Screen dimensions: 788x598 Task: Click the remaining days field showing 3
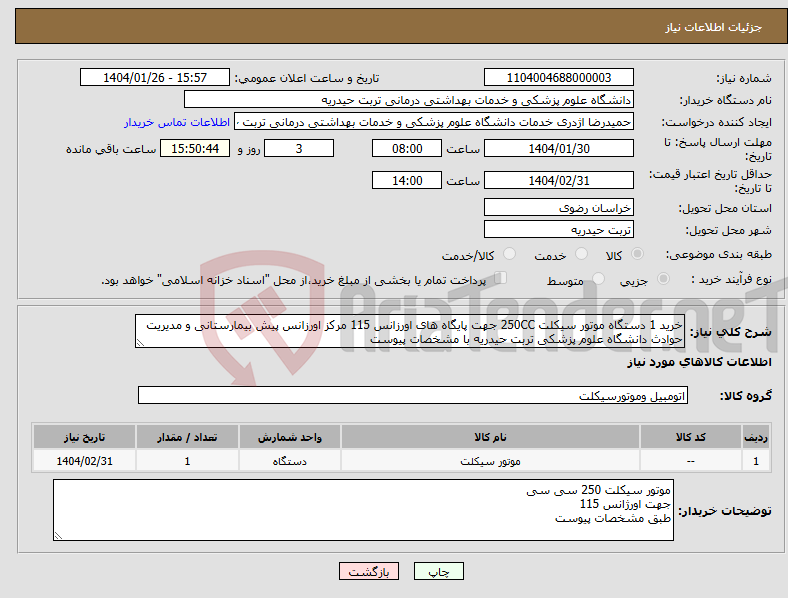coord(299,148)
